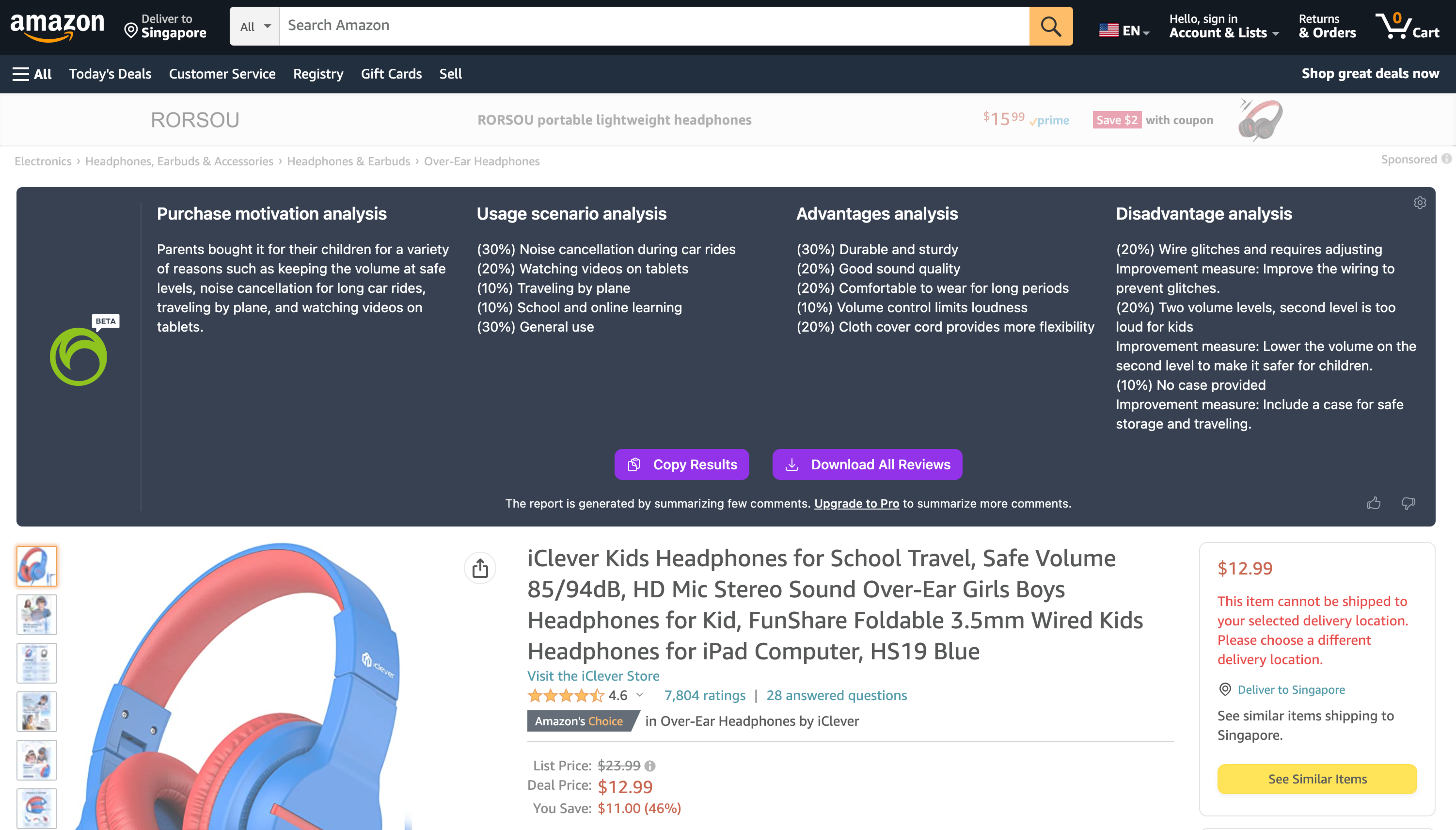Click the US flag language icon
The width and height of the screenshot is (1456, 830).
1109,30
